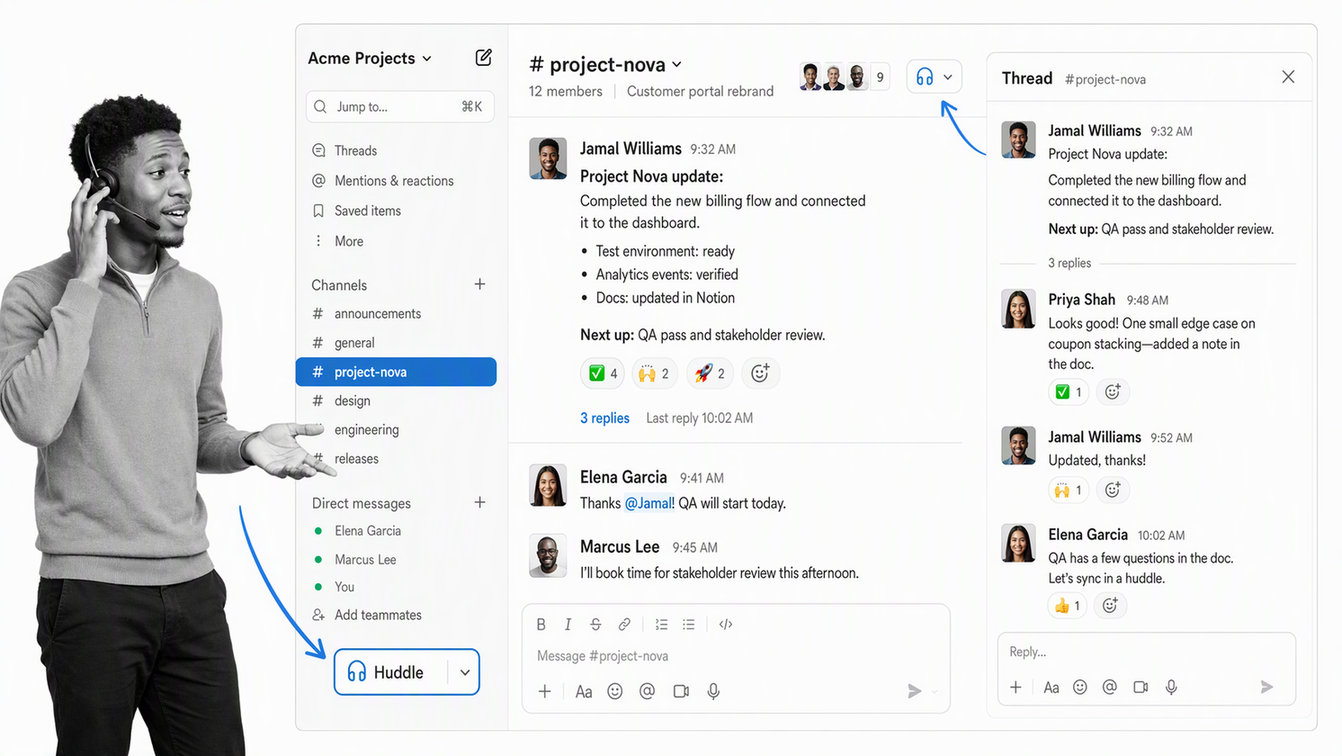Click the Jump to search field

point(400,107)
